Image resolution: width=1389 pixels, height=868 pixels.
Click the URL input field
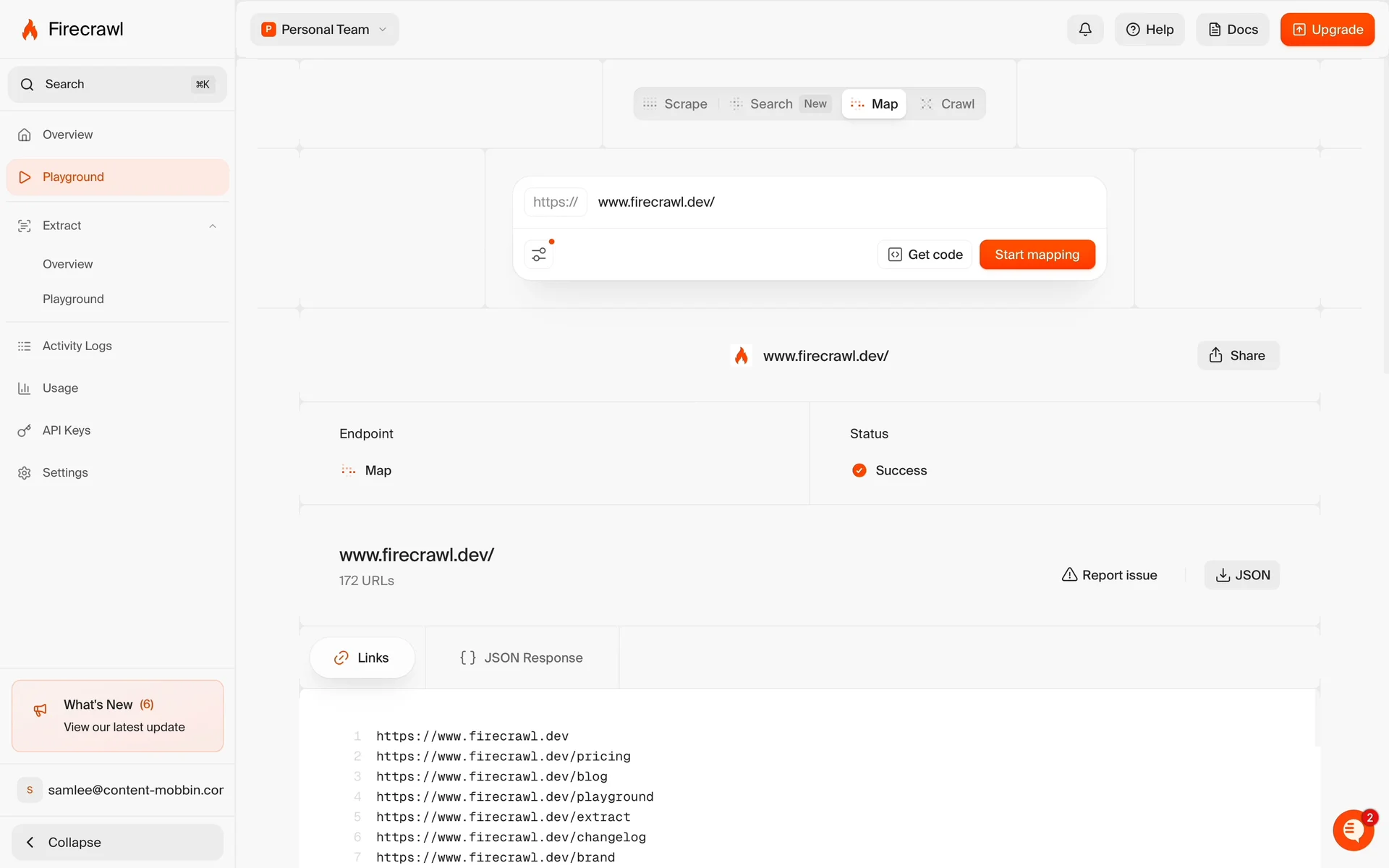point(839,203)
